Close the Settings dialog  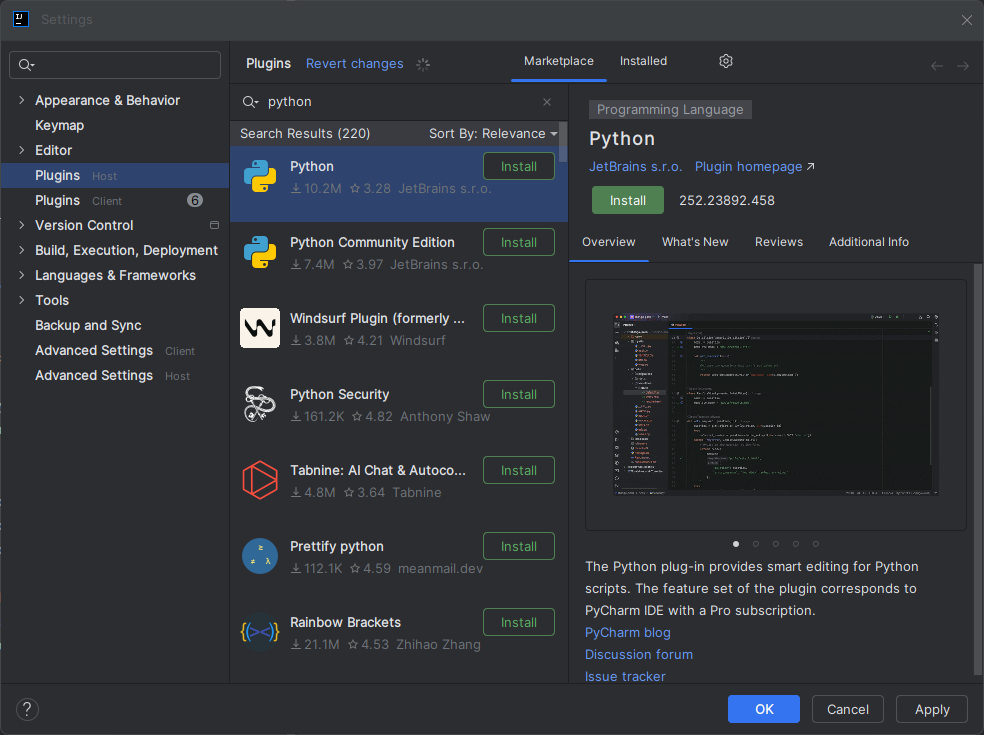(966, 19)
